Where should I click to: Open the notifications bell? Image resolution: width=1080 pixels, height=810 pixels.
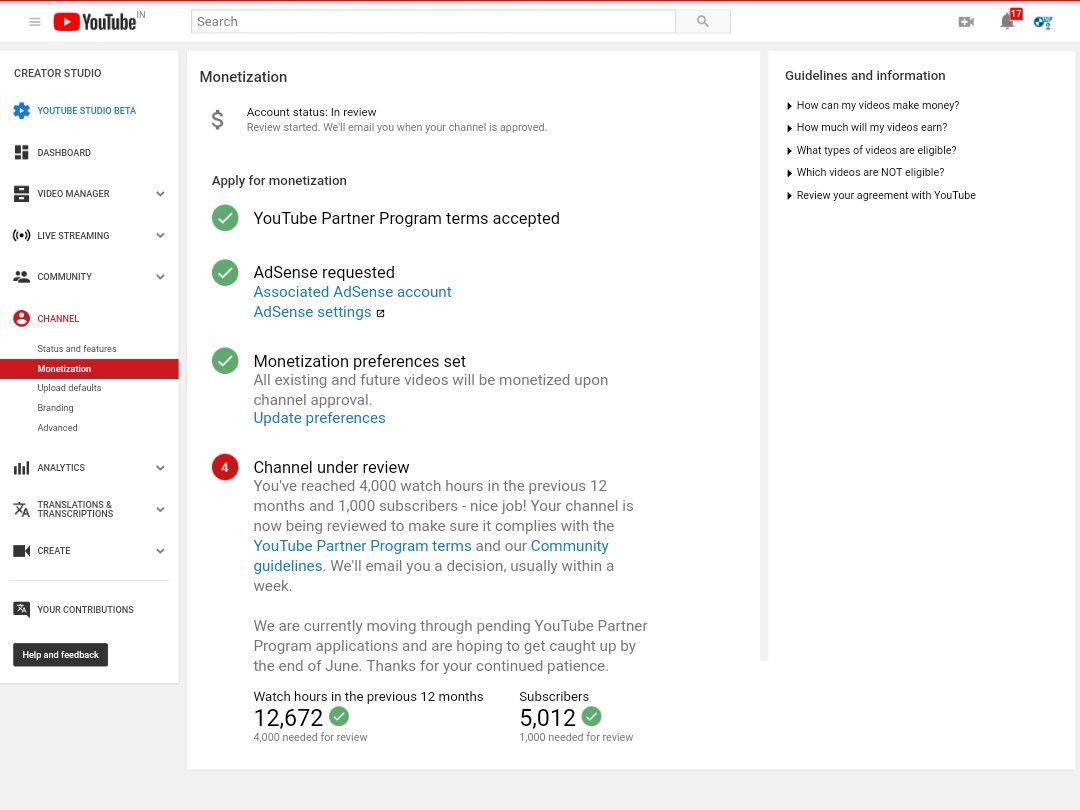1007,21
